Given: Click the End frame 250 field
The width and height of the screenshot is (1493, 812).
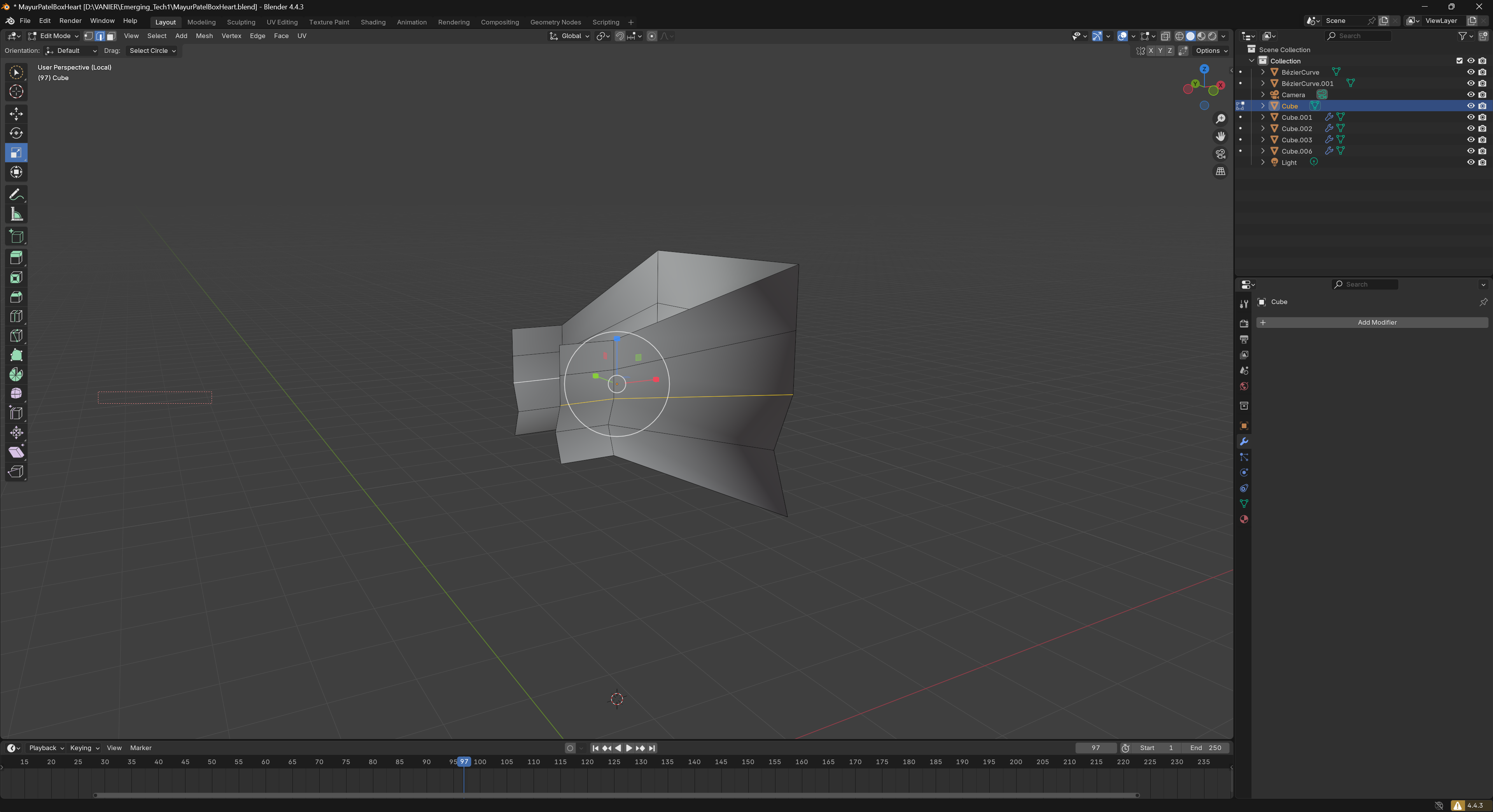Looking at the screenshot, I should tap(1206, 748).
